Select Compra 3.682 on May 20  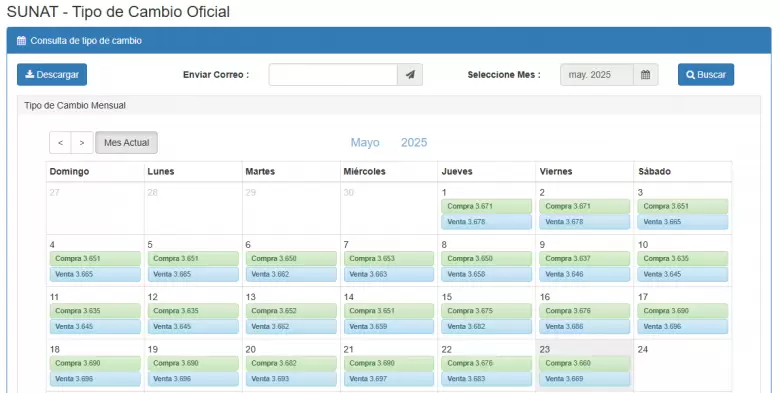click(291, 364)
